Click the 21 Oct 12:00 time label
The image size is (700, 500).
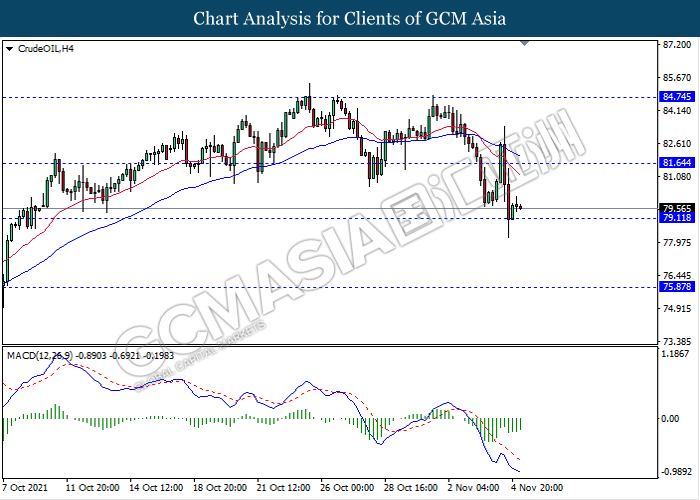click(284, 488)
